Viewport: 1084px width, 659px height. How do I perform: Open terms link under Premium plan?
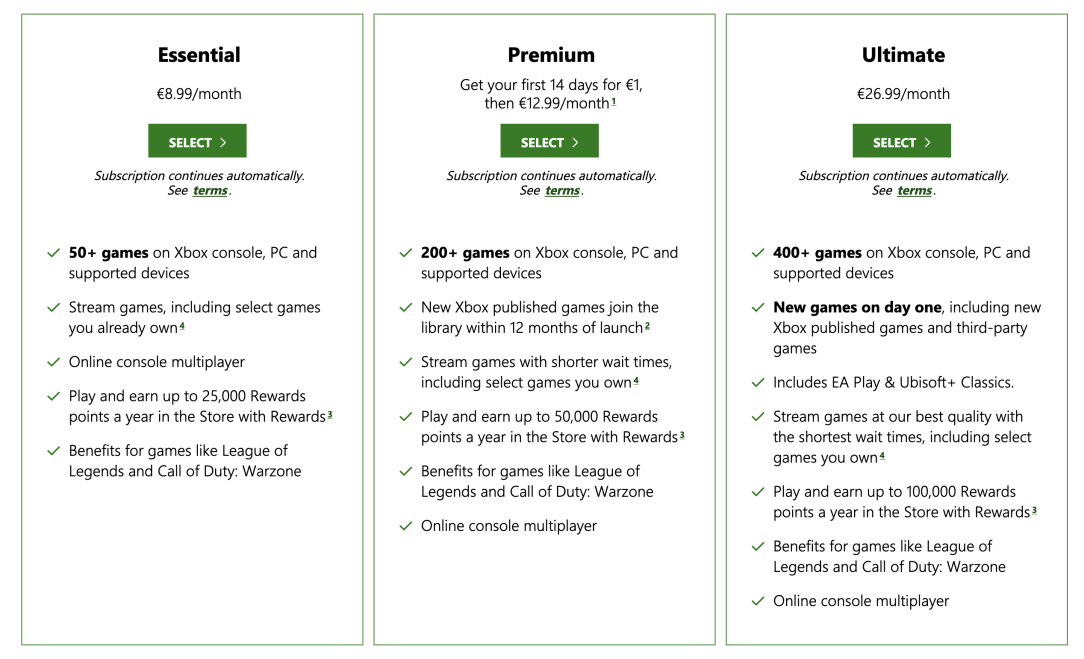(562, 191)
